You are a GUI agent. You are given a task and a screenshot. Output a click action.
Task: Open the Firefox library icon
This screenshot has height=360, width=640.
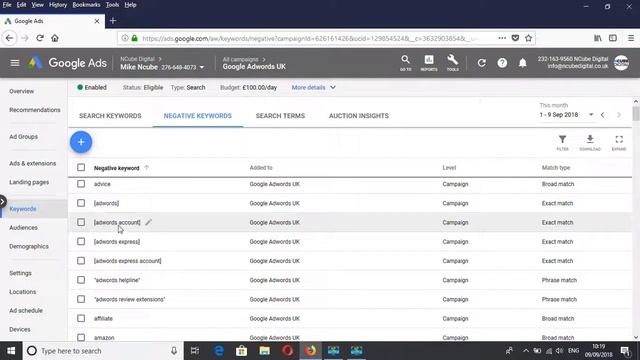[x=598, y=38]
